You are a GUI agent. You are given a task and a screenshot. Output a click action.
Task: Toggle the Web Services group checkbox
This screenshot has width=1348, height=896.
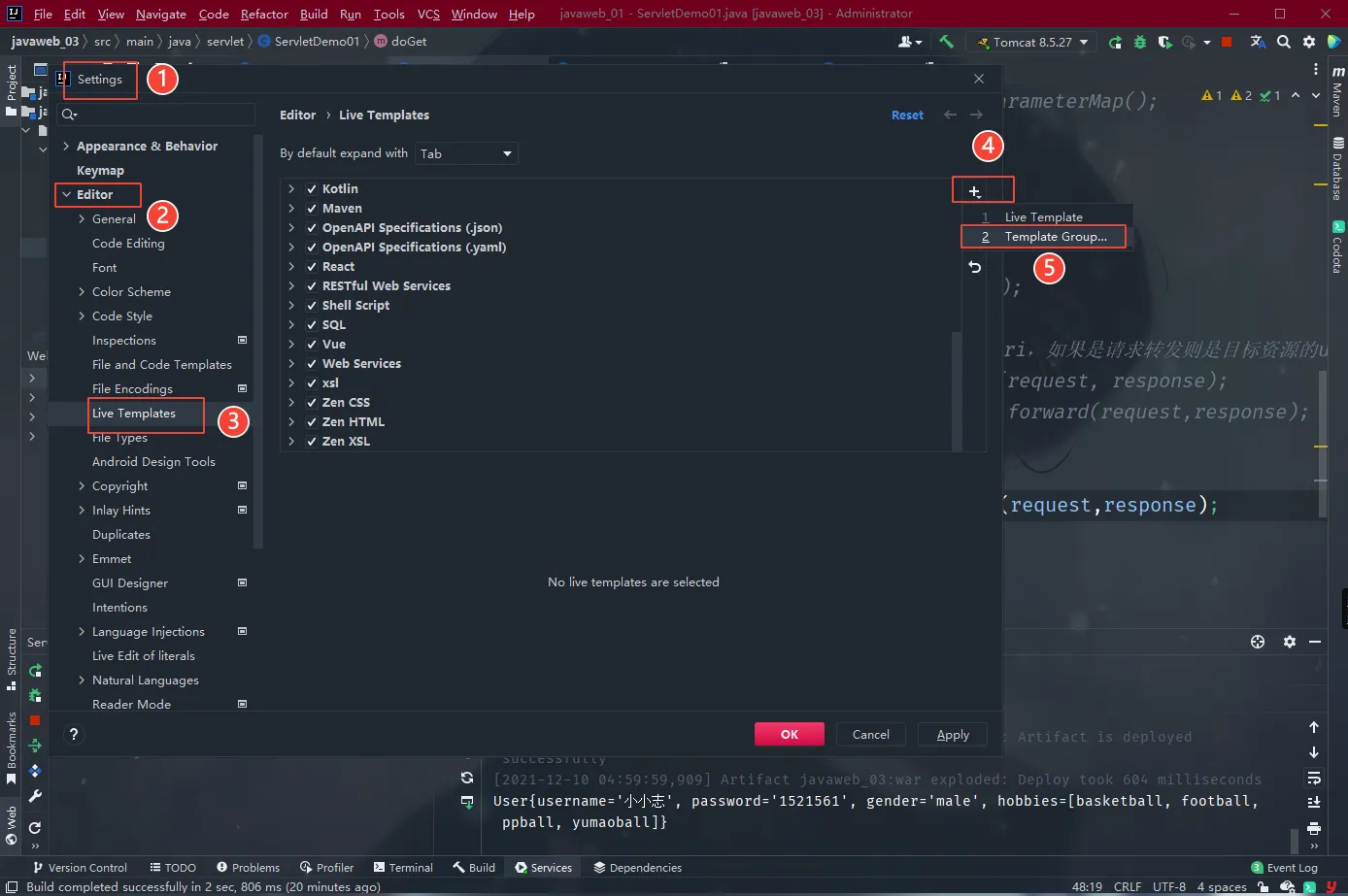coord(312,364)
